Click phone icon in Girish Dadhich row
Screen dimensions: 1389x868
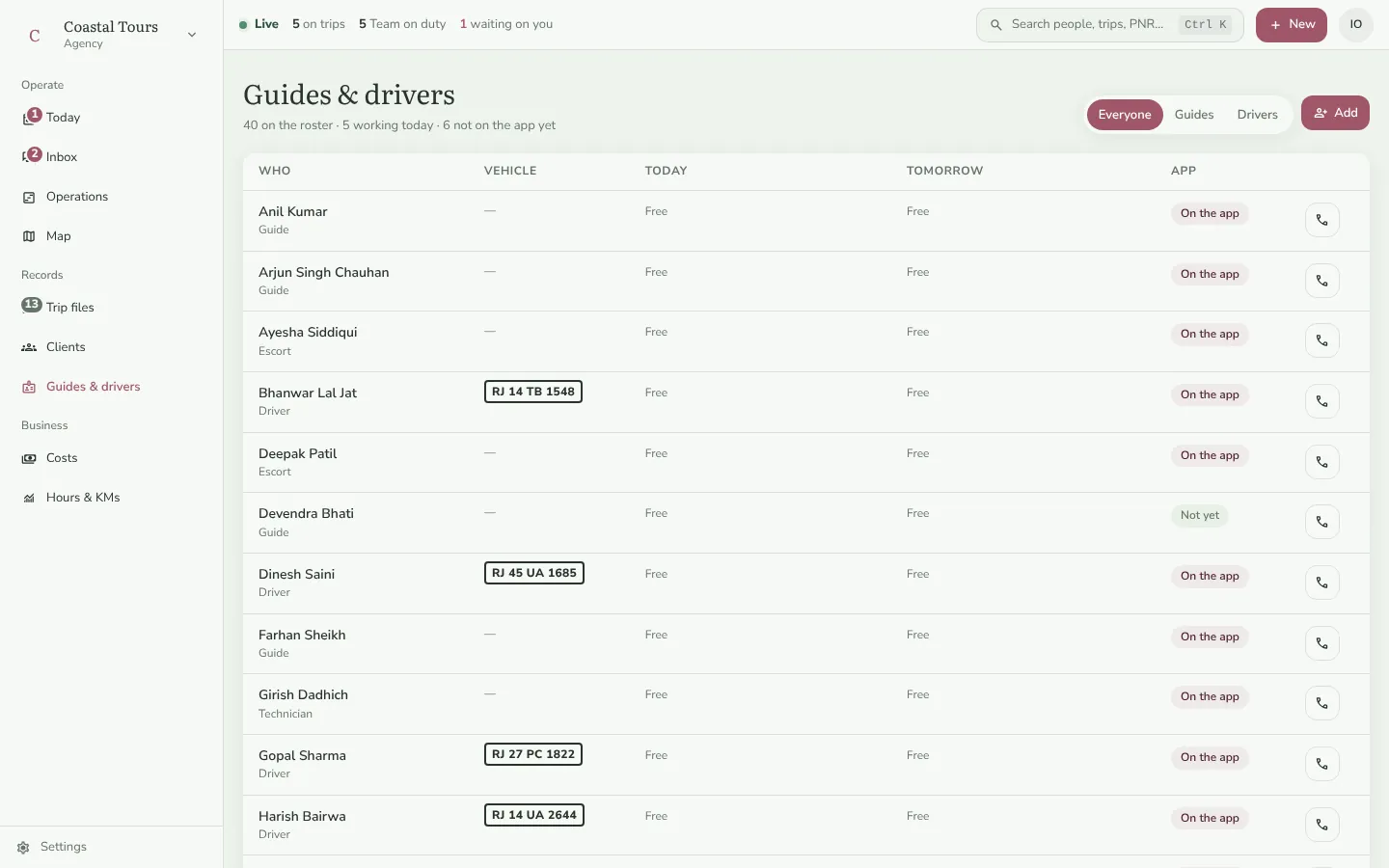1321,703
